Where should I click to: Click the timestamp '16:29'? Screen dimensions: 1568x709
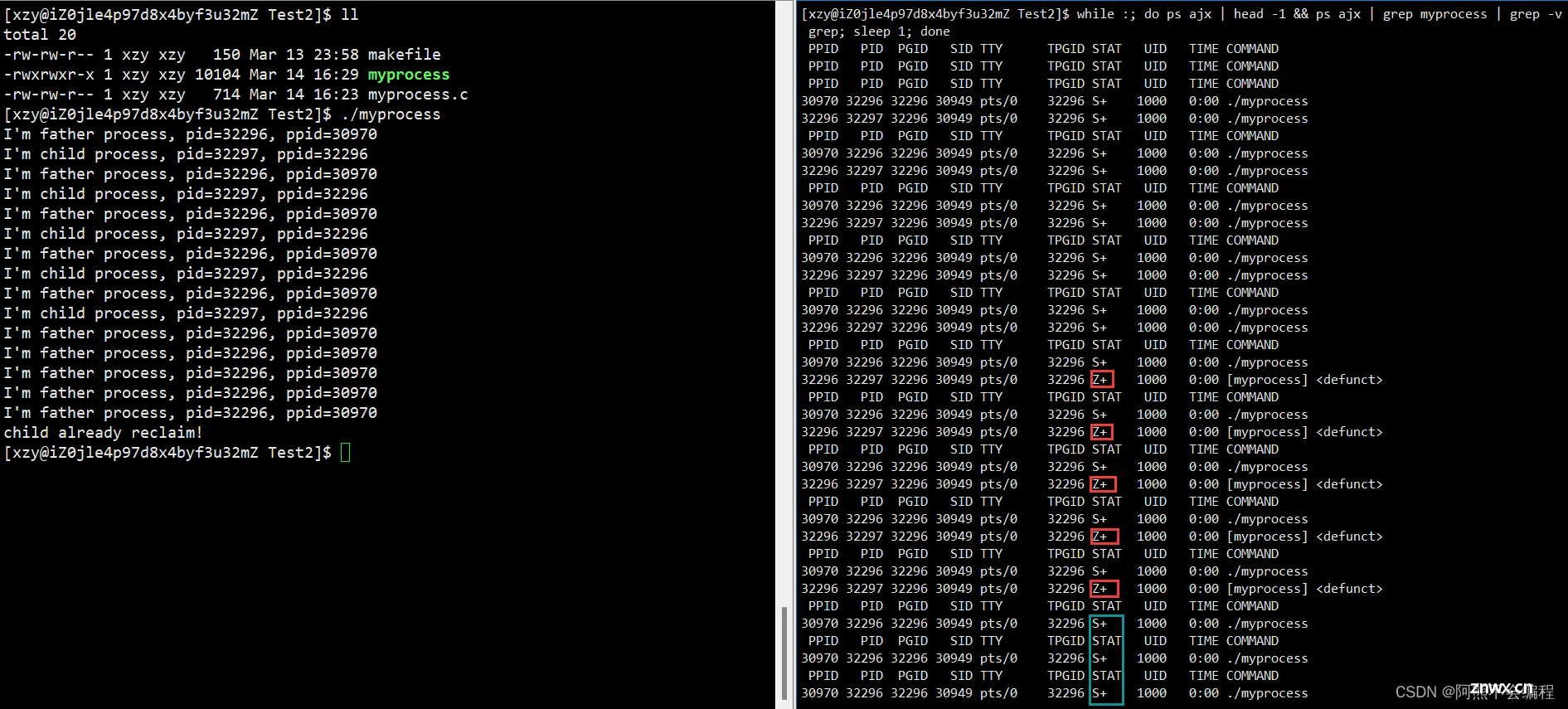coord(336,75)
